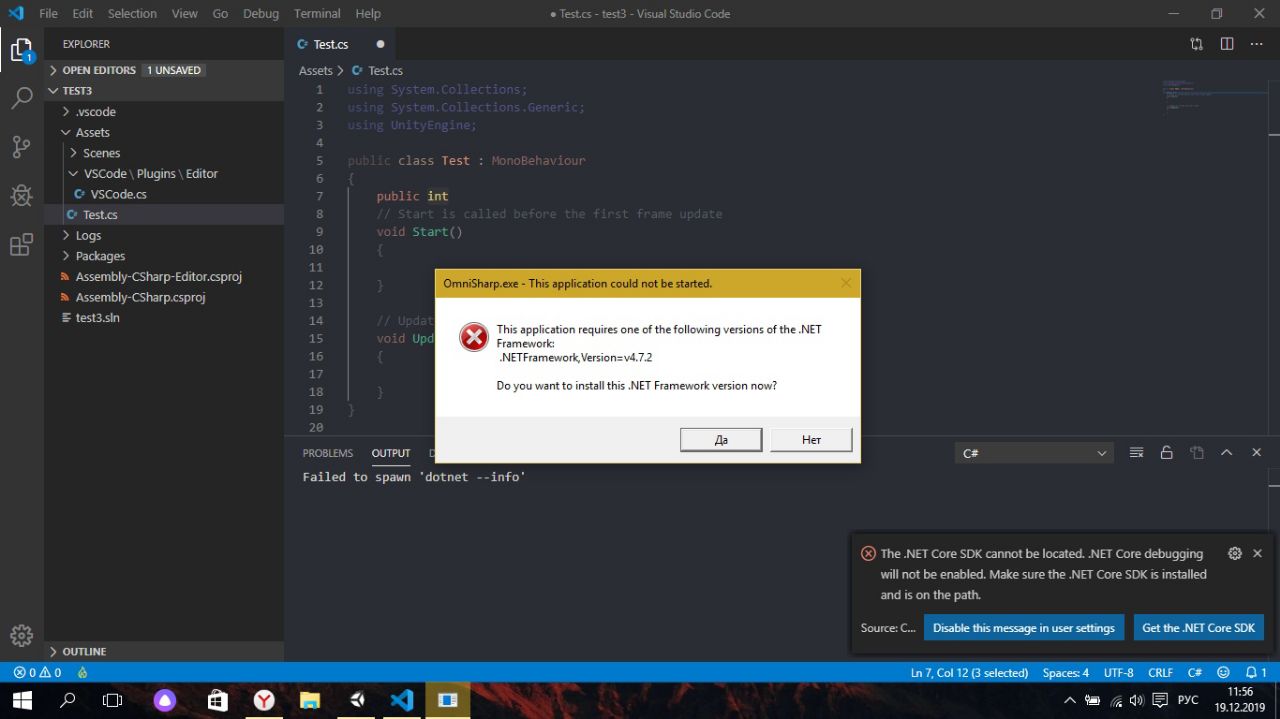This screenshot has height=719, width=1280.
Task: Launch Yandex Browser from the taskbar
Action: pyautogui.click(x=264, y=700)
